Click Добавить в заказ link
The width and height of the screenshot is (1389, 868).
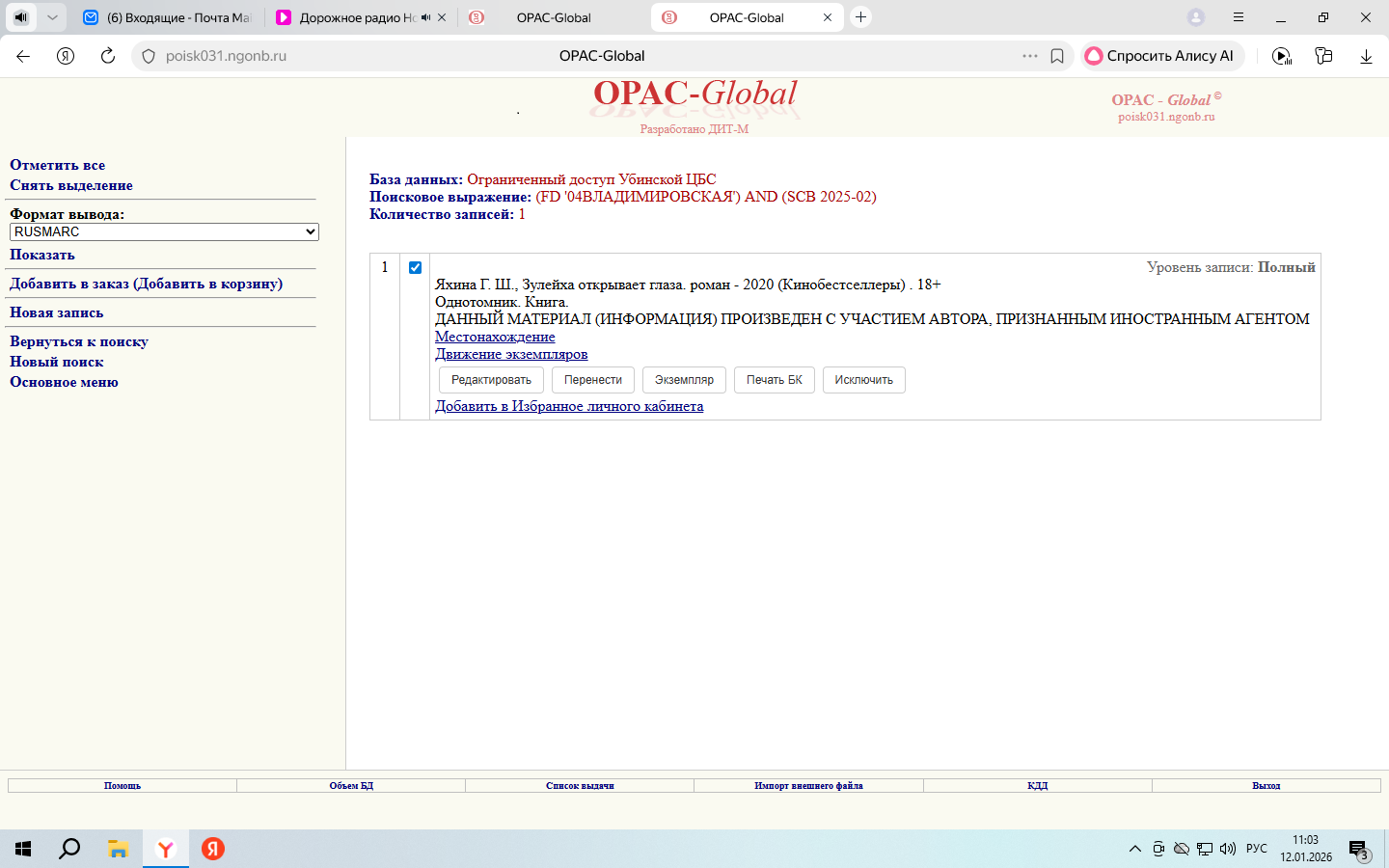coord(146,284)
